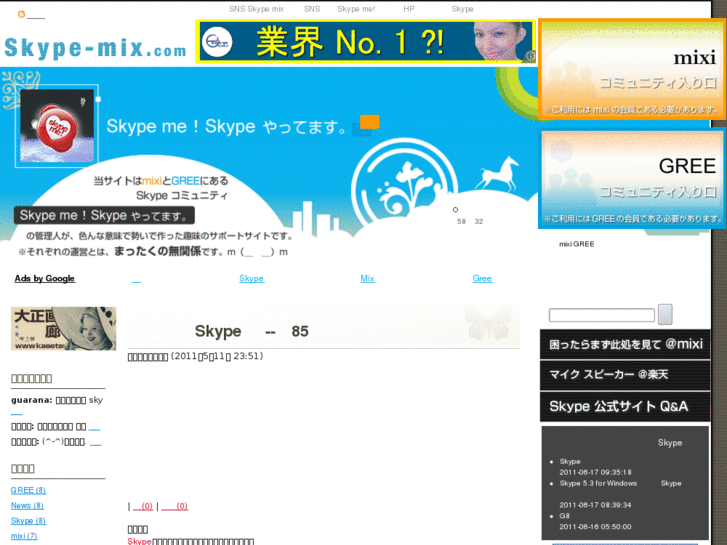
Task: Open the 'SNS Skype mix' top navigation item
Action: point(256,9)
